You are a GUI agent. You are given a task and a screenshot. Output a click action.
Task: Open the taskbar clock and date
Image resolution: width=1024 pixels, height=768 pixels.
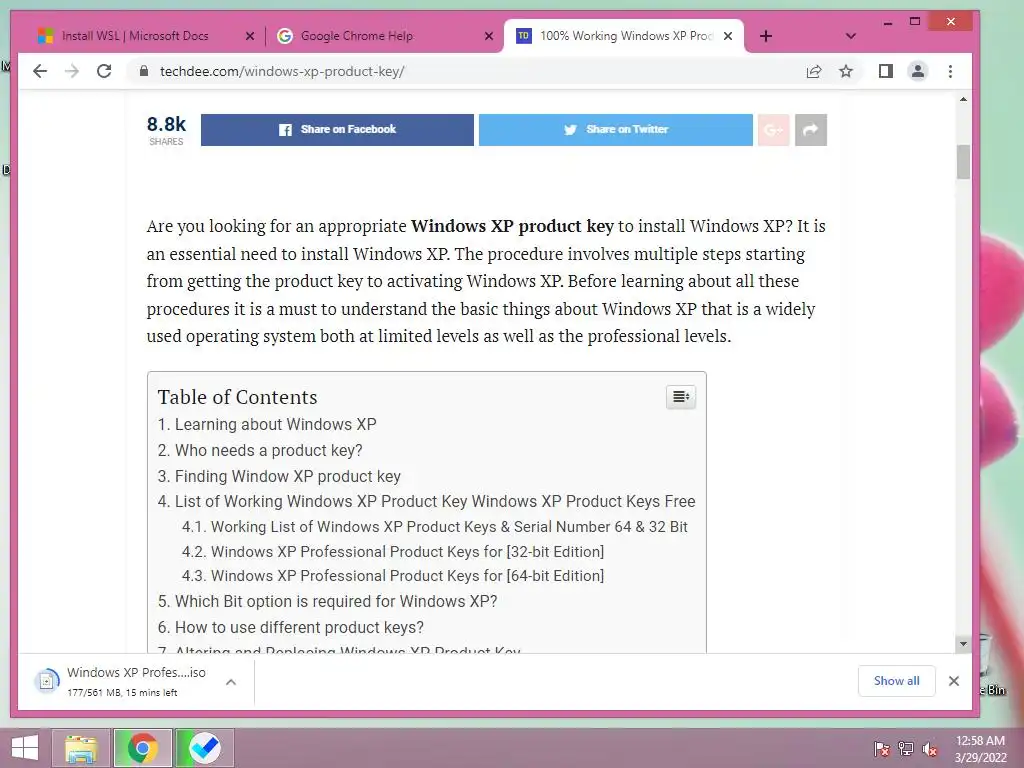click(980, 749)
